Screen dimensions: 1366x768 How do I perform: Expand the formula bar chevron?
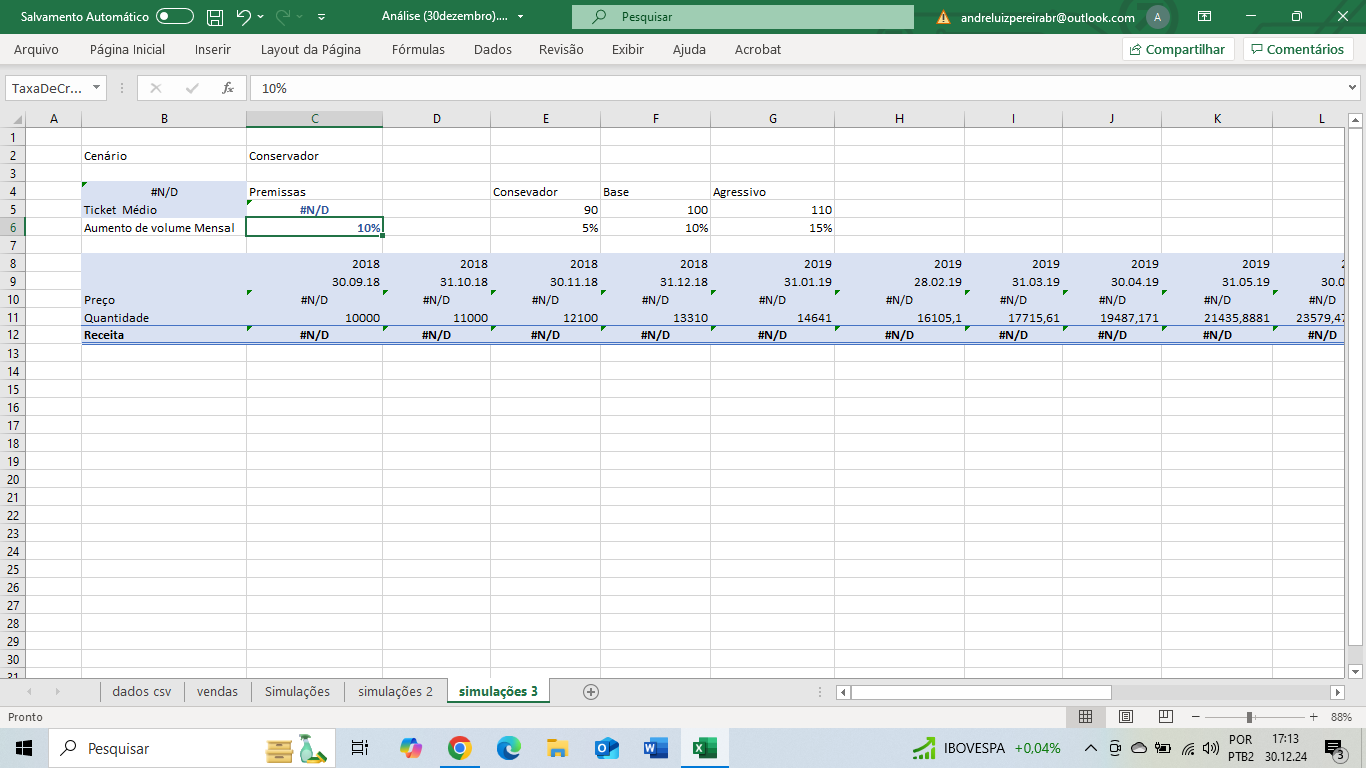[1350, 88]
